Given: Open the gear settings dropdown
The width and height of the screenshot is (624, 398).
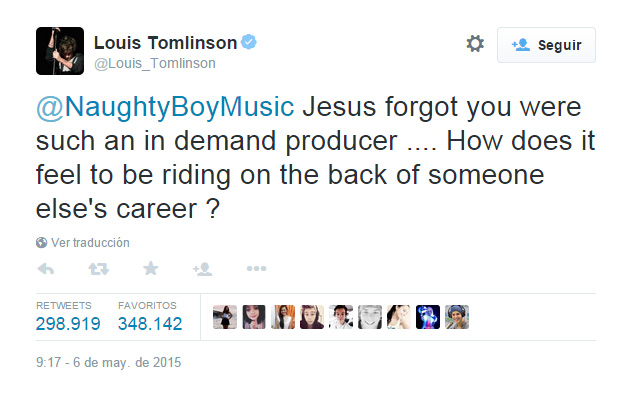Looking at the screenshot, I should pos(475,43).
